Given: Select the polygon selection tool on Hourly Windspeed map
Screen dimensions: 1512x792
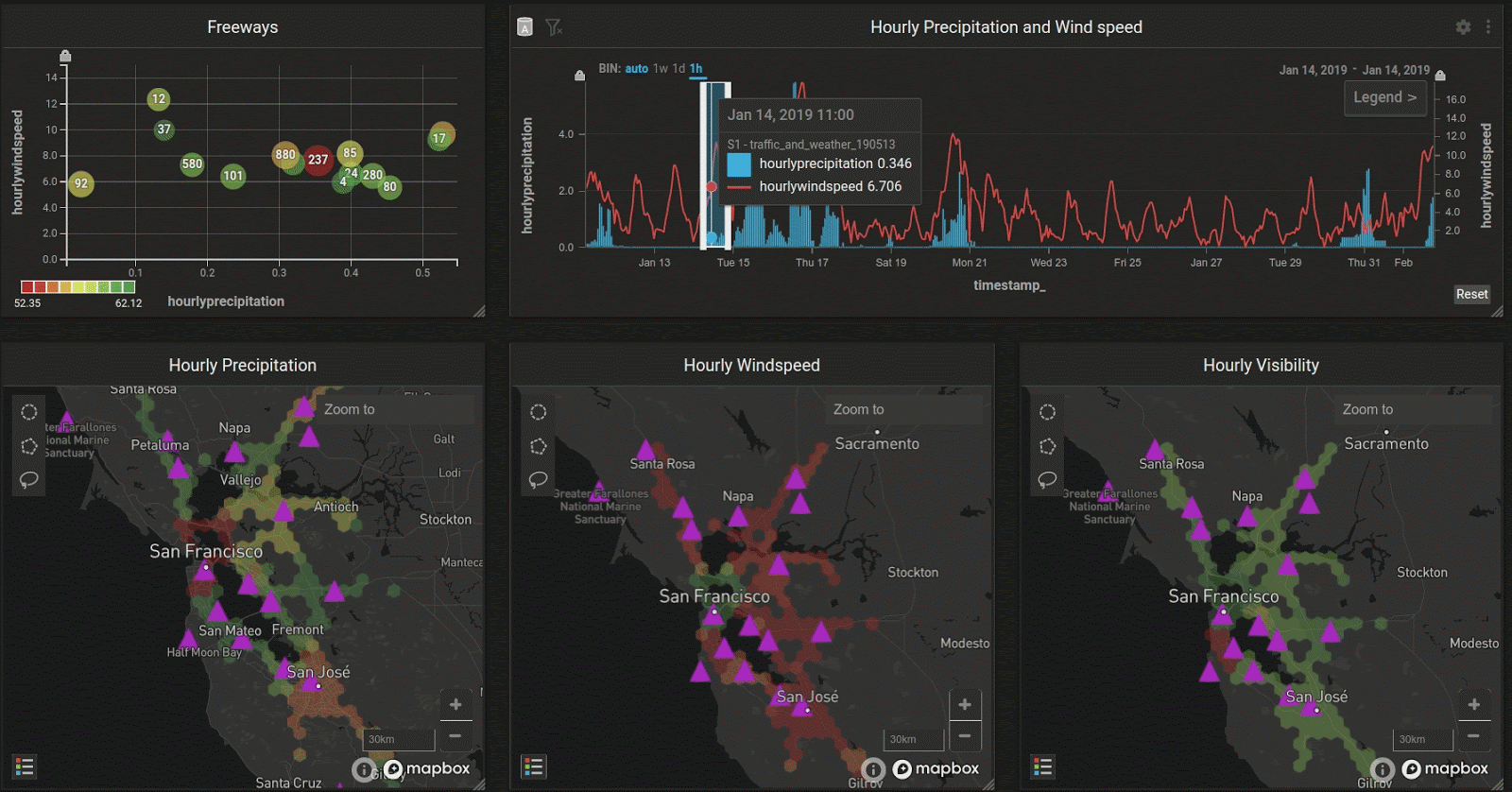Looking at the screenshot, I should [x=539, y=446].
